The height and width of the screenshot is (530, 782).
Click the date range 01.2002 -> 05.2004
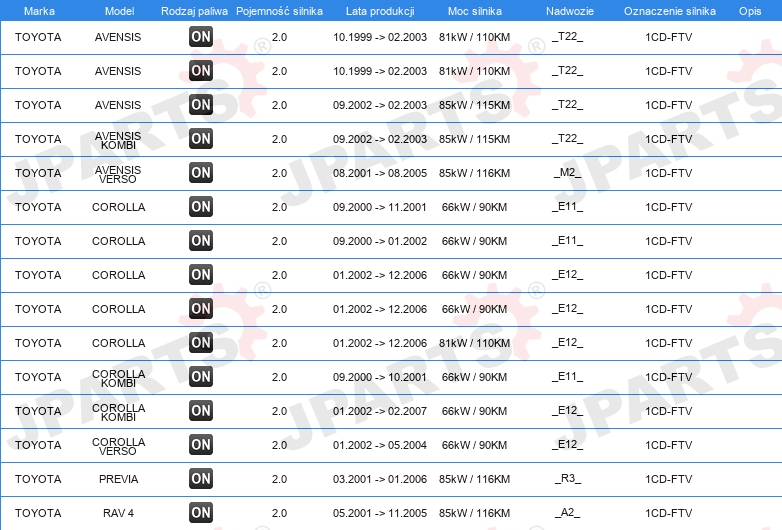point(380,445)
